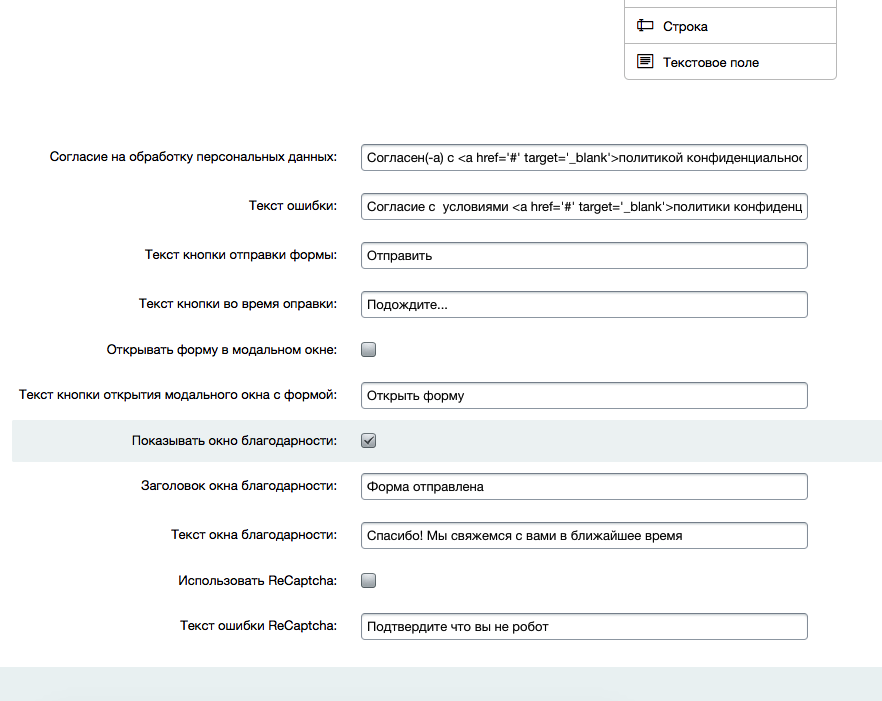Screen dimensions: 882x701
Task: Click the Текстовое поле icon
Action: click(645, 62)
